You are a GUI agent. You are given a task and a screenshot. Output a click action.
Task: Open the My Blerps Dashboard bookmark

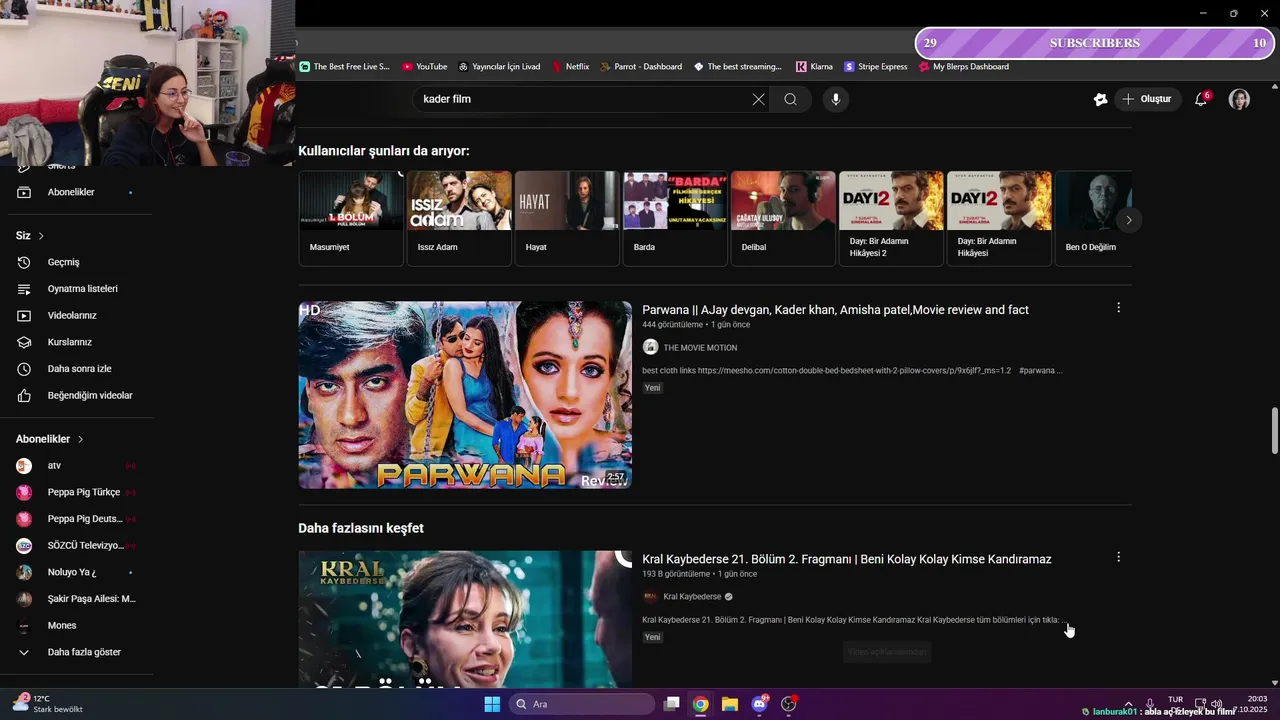tap(964, 67)
